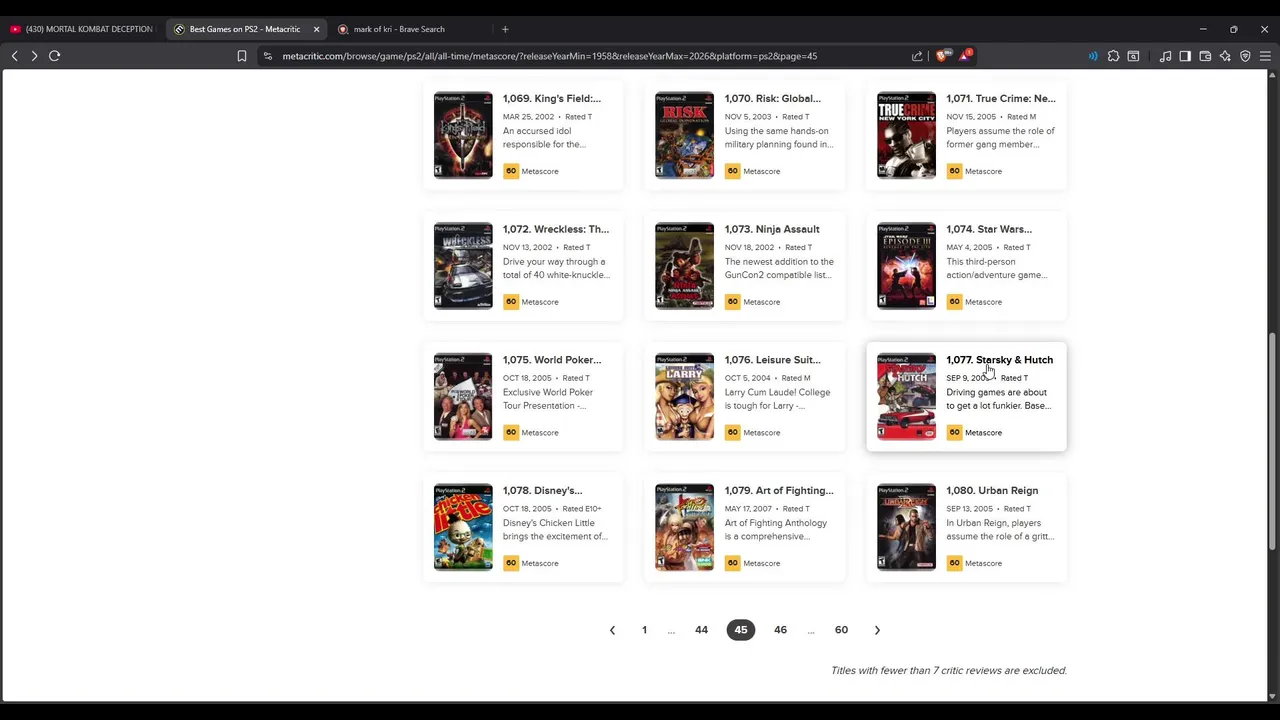
Task: Click the page vertical scrollbar thumb
Action: [x=1272, y=440]
